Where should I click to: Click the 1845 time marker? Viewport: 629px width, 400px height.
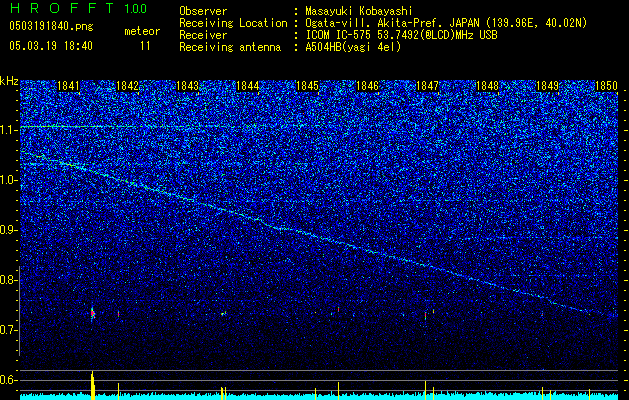(x=307, y=86)
